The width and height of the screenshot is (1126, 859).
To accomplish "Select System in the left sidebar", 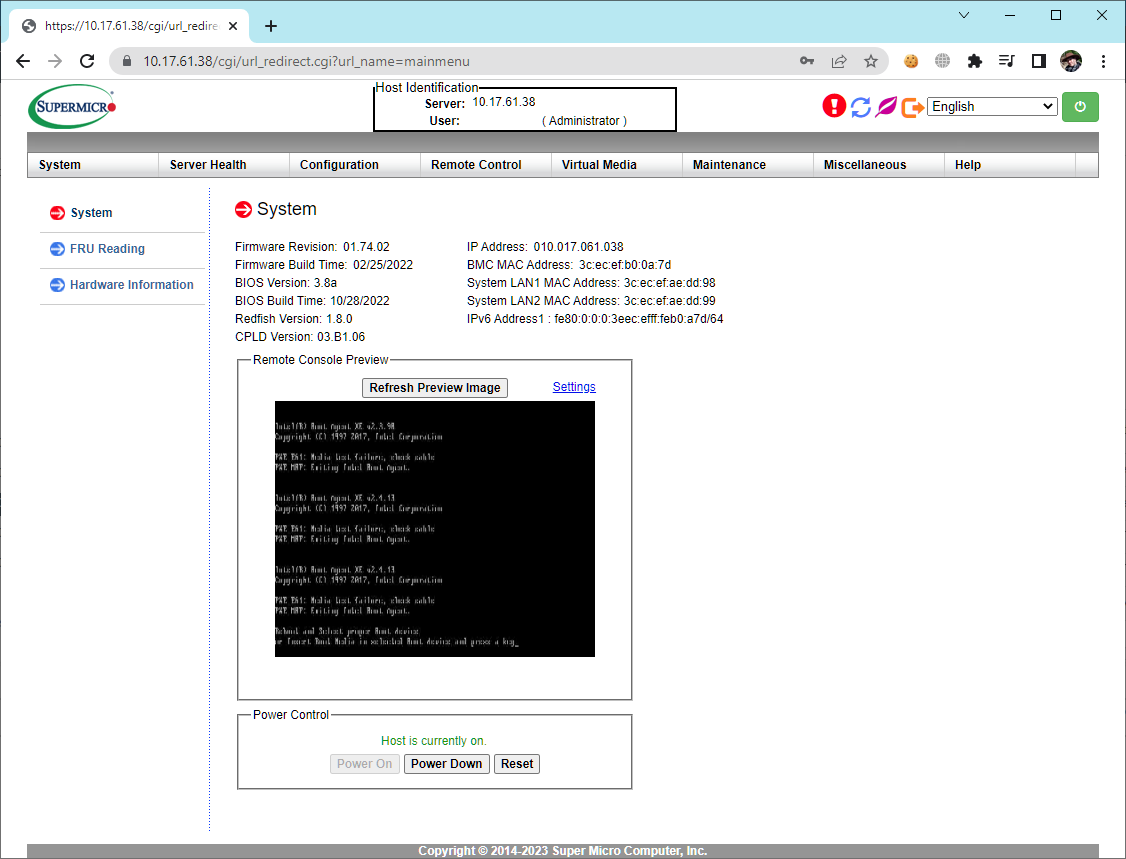I will click(x=91, y=213).
